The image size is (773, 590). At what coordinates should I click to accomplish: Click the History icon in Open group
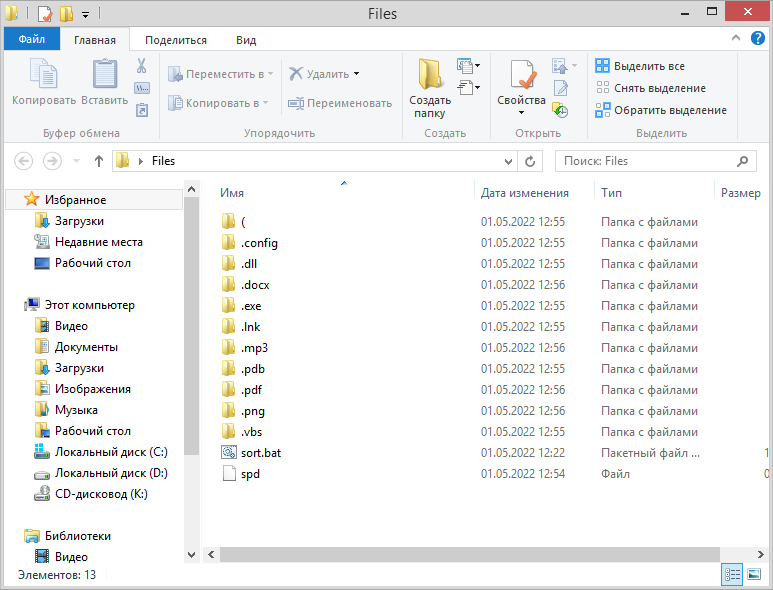coord(560,110)
